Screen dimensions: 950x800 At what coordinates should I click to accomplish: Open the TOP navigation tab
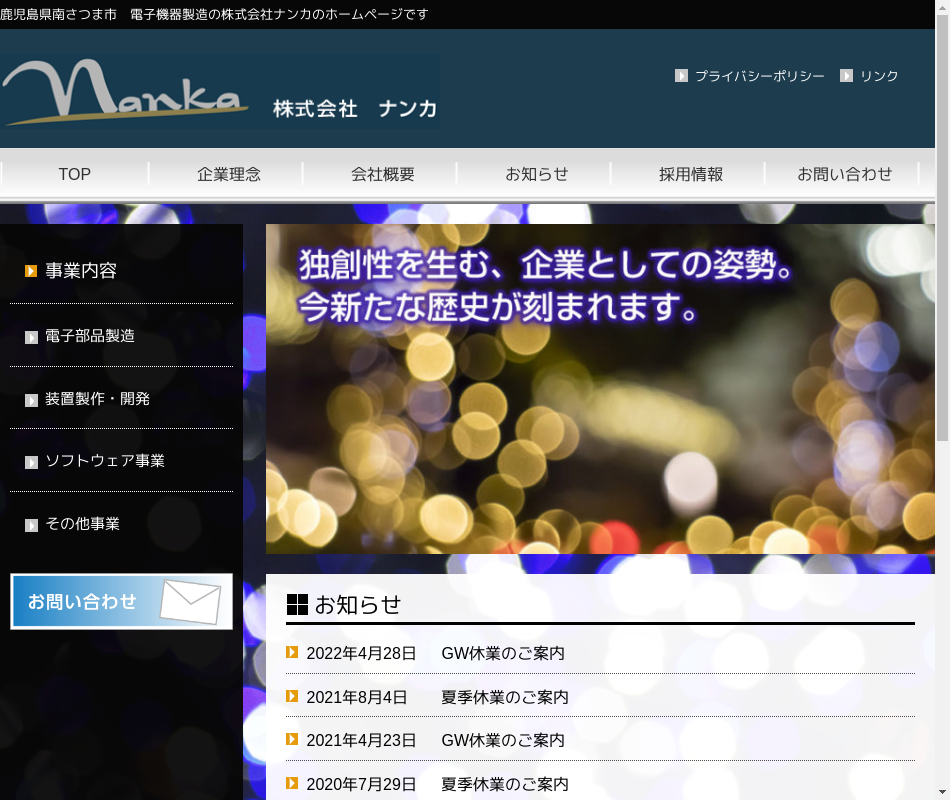pos(75,174)
